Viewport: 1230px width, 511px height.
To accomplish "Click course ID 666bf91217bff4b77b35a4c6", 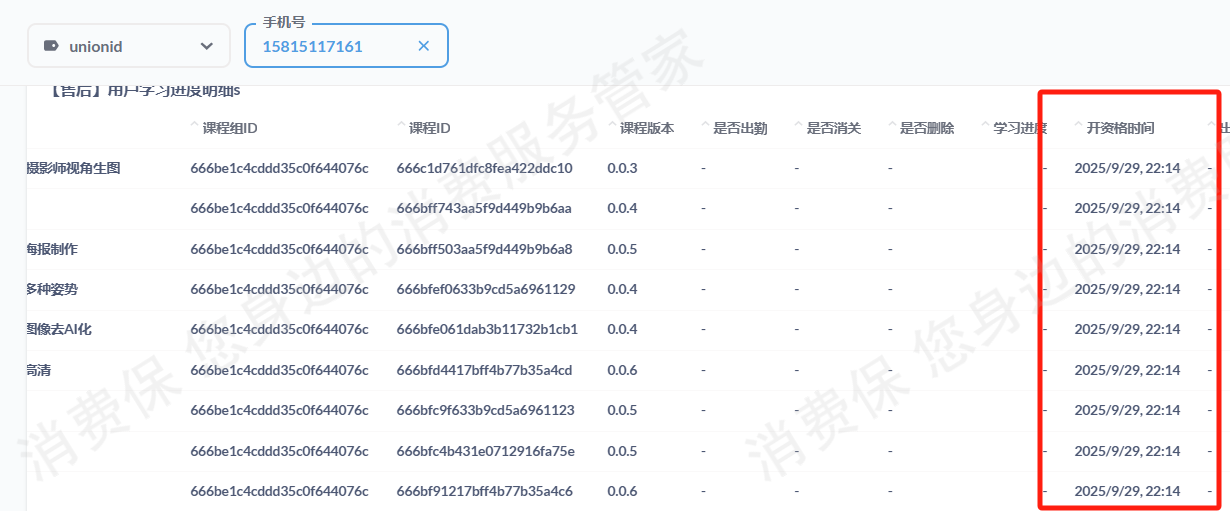I will [484, 491].
